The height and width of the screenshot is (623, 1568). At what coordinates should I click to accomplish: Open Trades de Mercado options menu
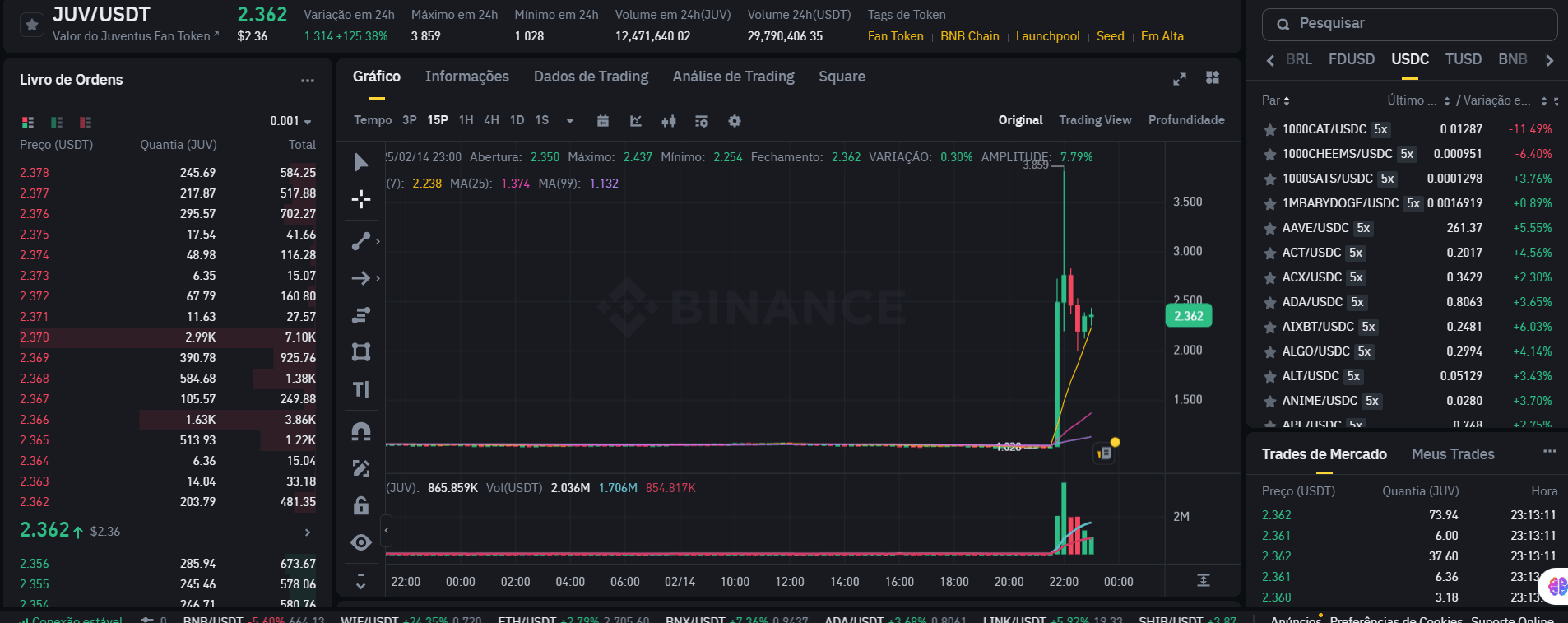[x=1550, y=452]
